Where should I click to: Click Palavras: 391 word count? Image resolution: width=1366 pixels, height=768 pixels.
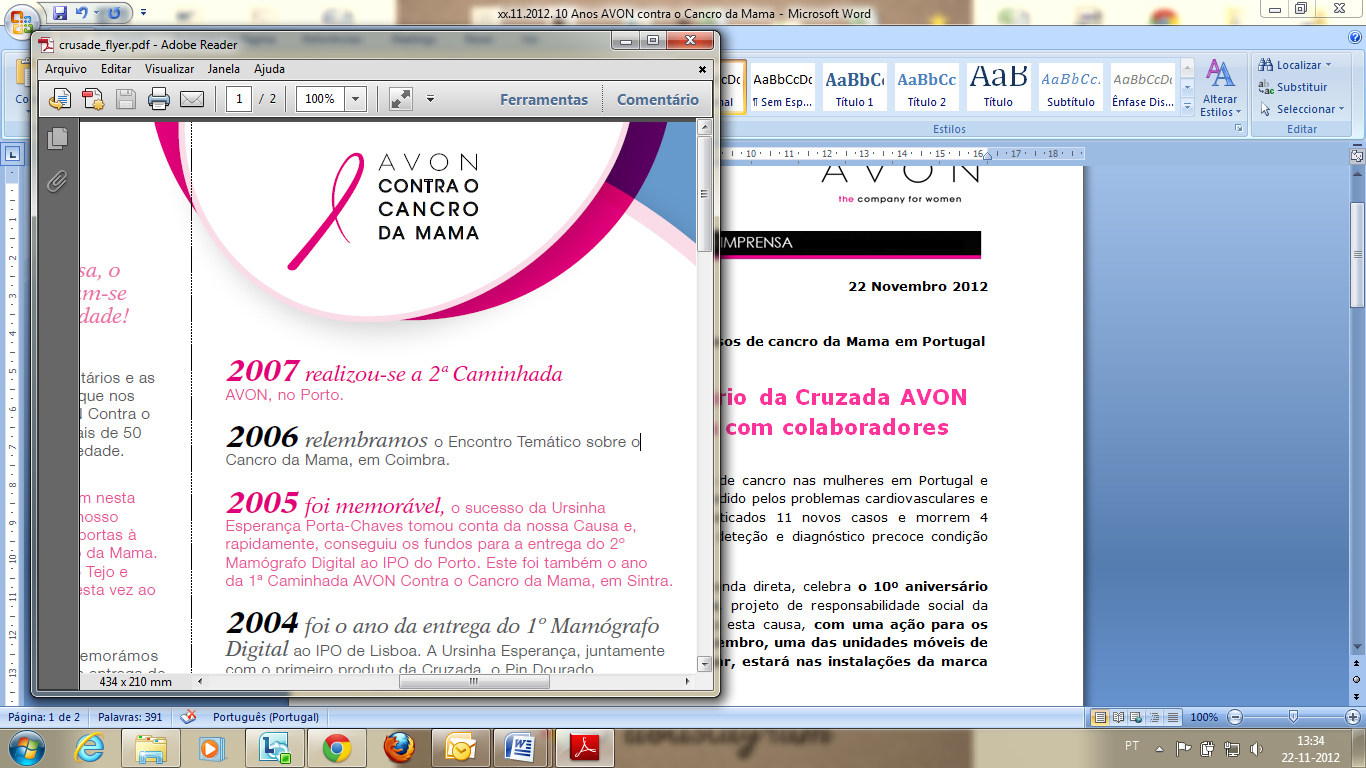[x=130, y=717]
